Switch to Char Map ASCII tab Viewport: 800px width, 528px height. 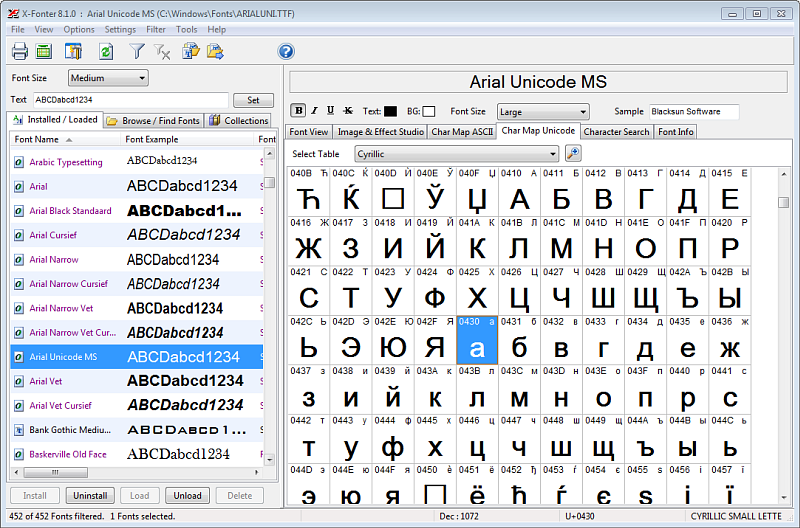(x=462, y=132)
